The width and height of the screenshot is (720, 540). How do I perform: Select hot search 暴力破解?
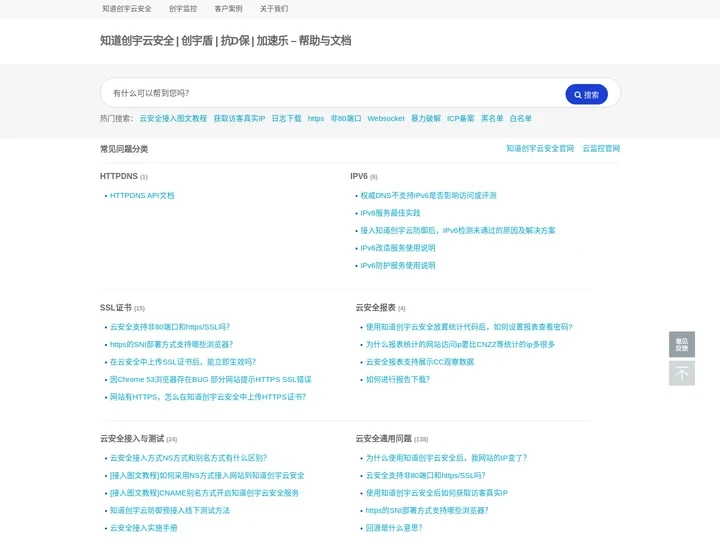[x=426, y=118]
